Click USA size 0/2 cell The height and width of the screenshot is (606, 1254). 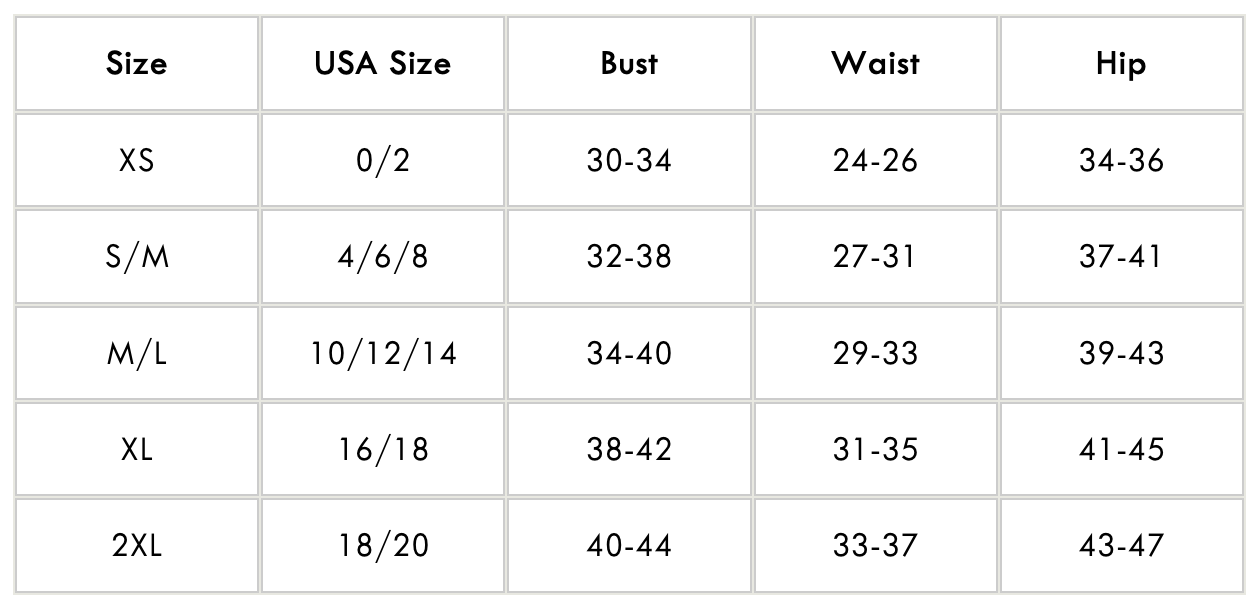(x=382, y=160)
